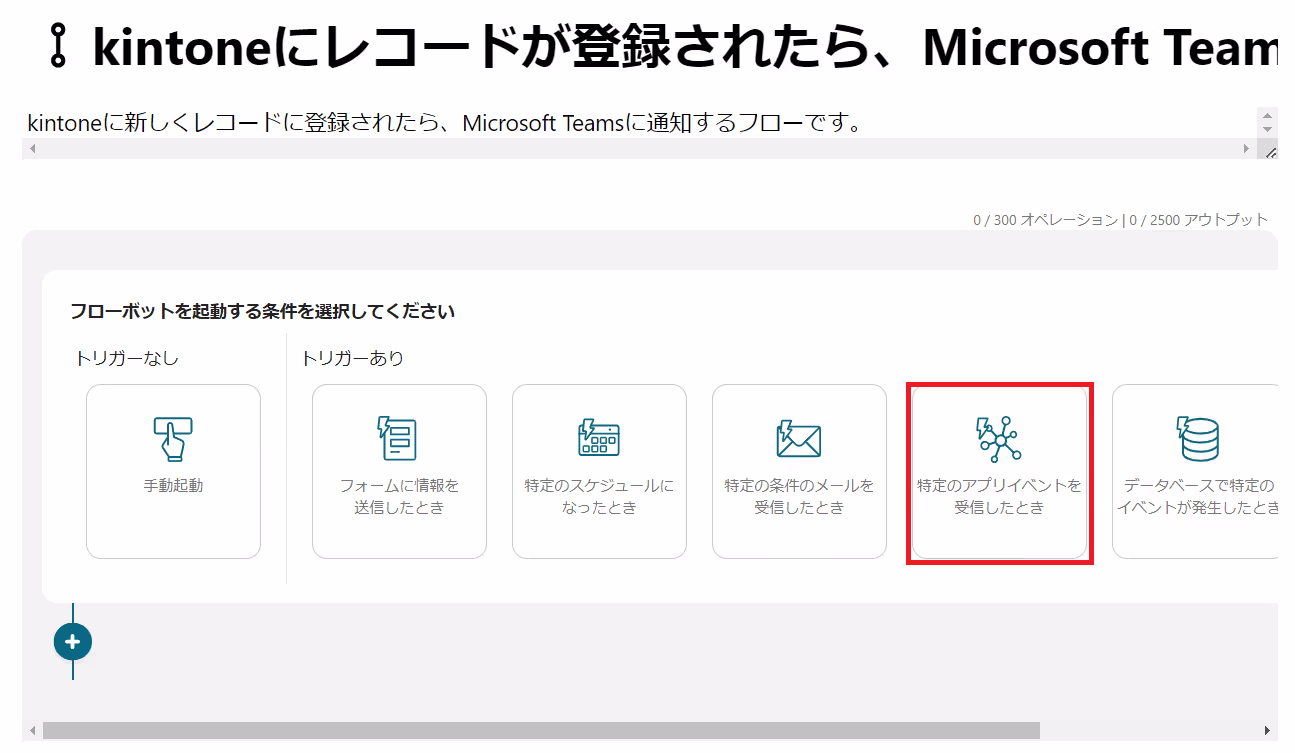Image resolution: width=1295 pixels, height=753 pixels.
Task: Edit the flow description text area
Action: pyautogui.click(x=640, y=124)
